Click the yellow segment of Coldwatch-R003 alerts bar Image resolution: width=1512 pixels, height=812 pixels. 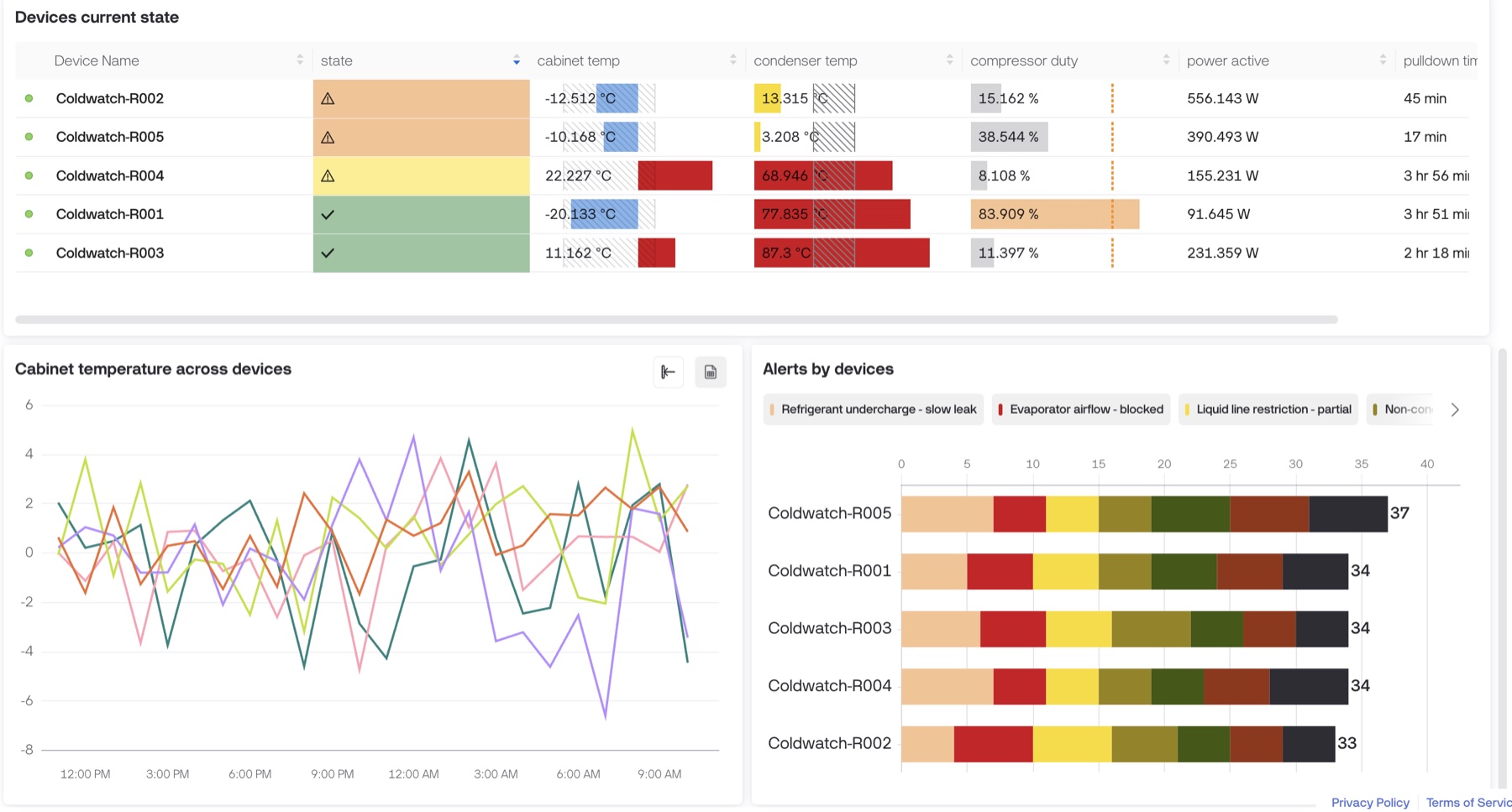[1079, 629]
